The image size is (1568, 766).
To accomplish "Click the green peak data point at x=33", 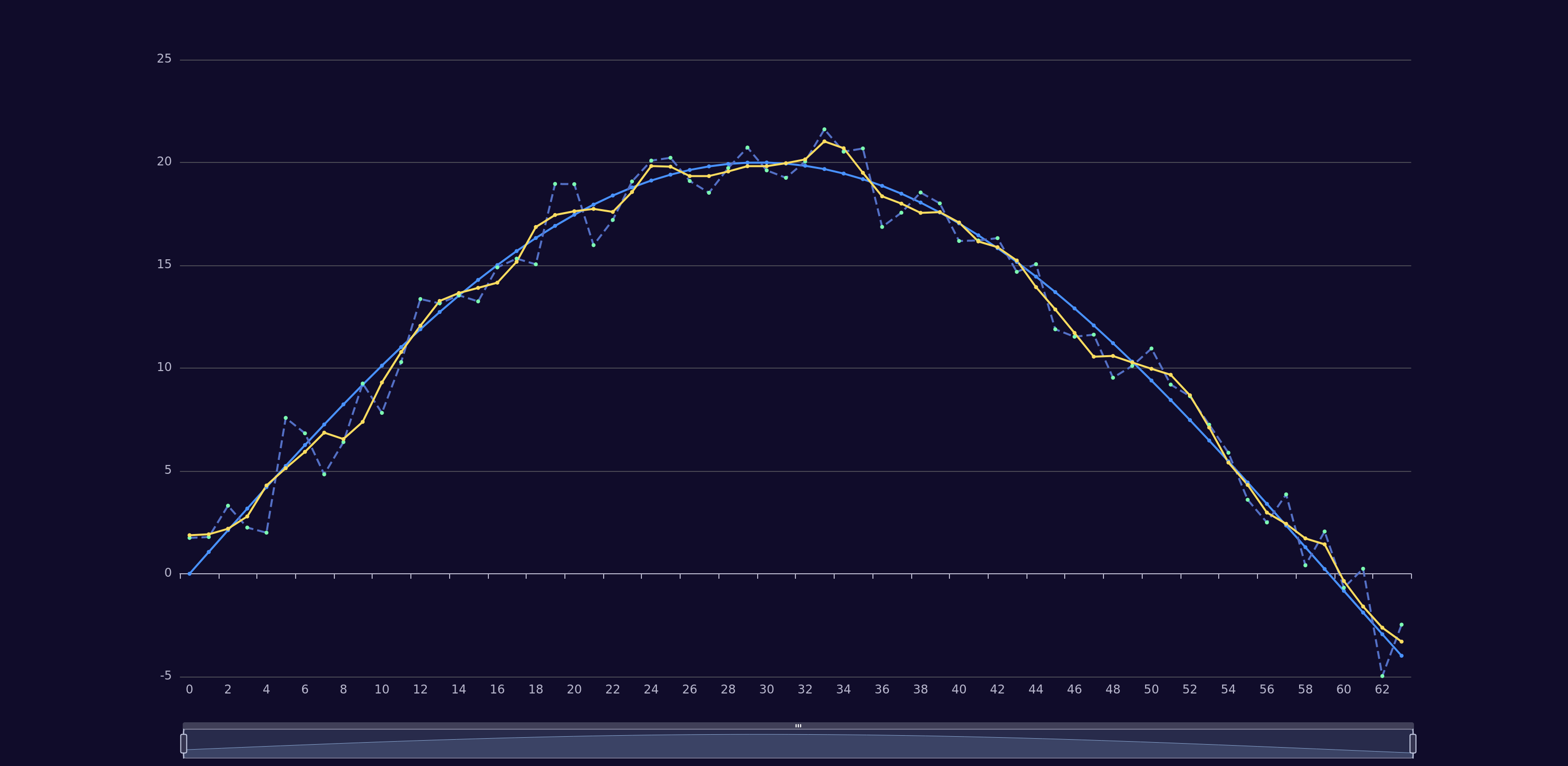I will [824, 129].
